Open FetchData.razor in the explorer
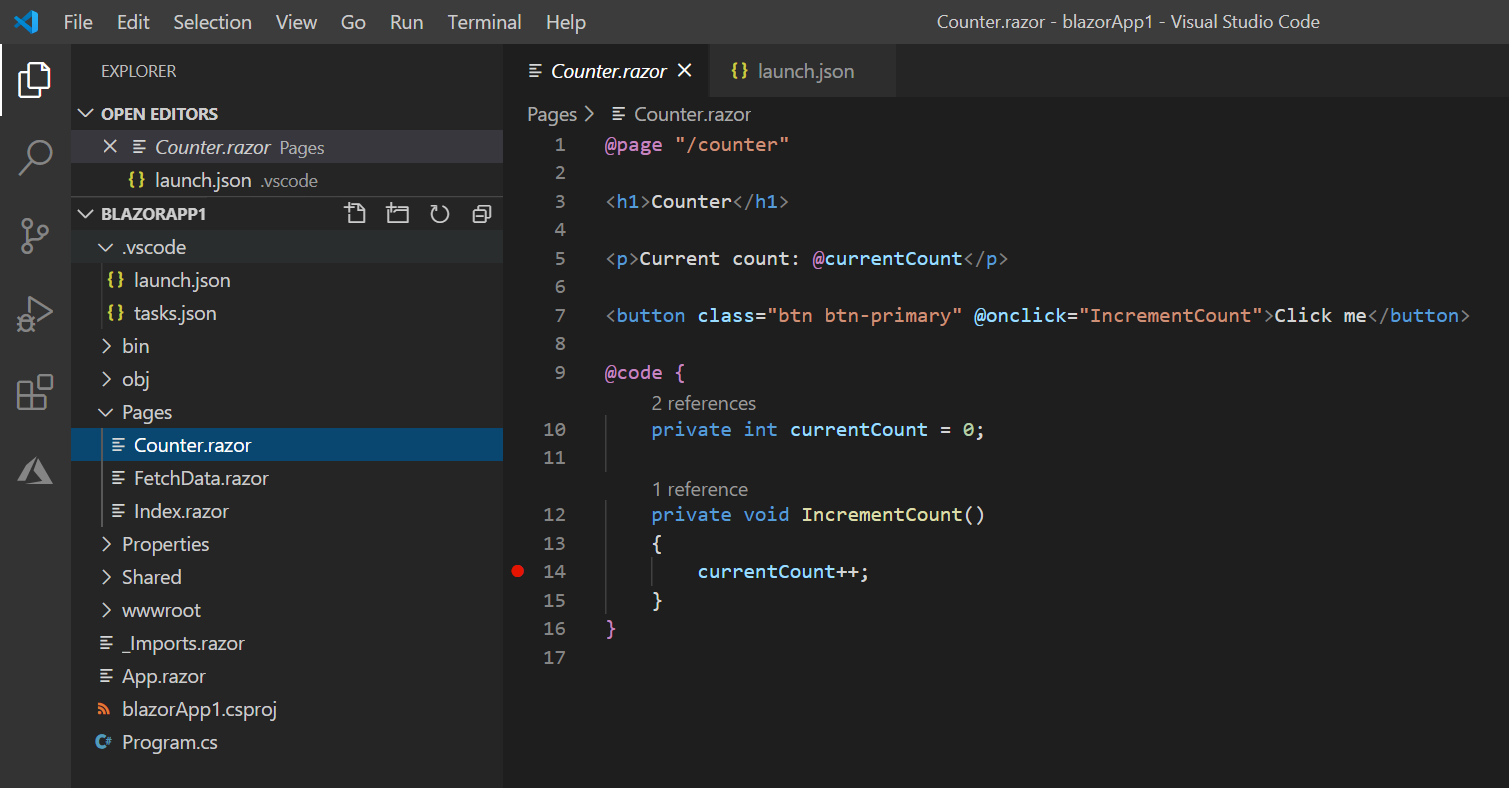 click(x=201, y=478)
